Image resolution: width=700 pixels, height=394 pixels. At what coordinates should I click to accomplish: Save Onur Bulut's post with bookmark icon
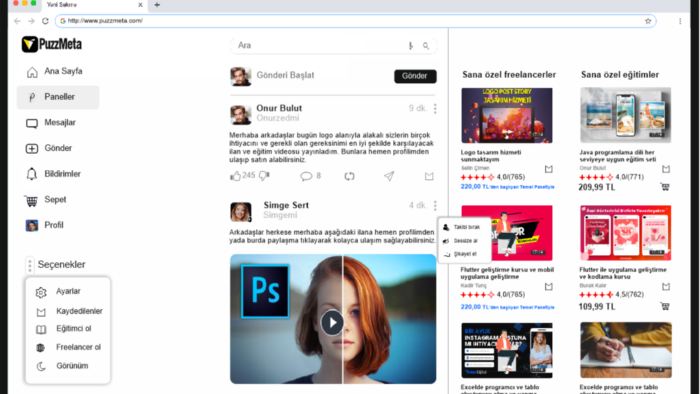[429, 176]
